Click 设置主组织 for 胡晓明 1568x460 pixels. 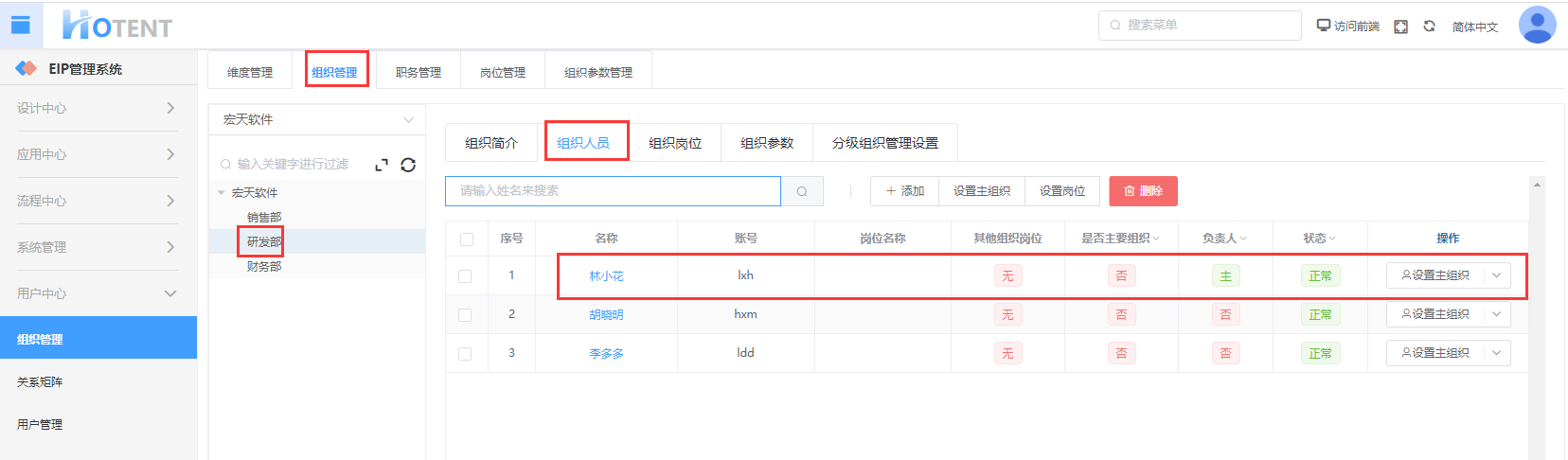[1435, 314]
